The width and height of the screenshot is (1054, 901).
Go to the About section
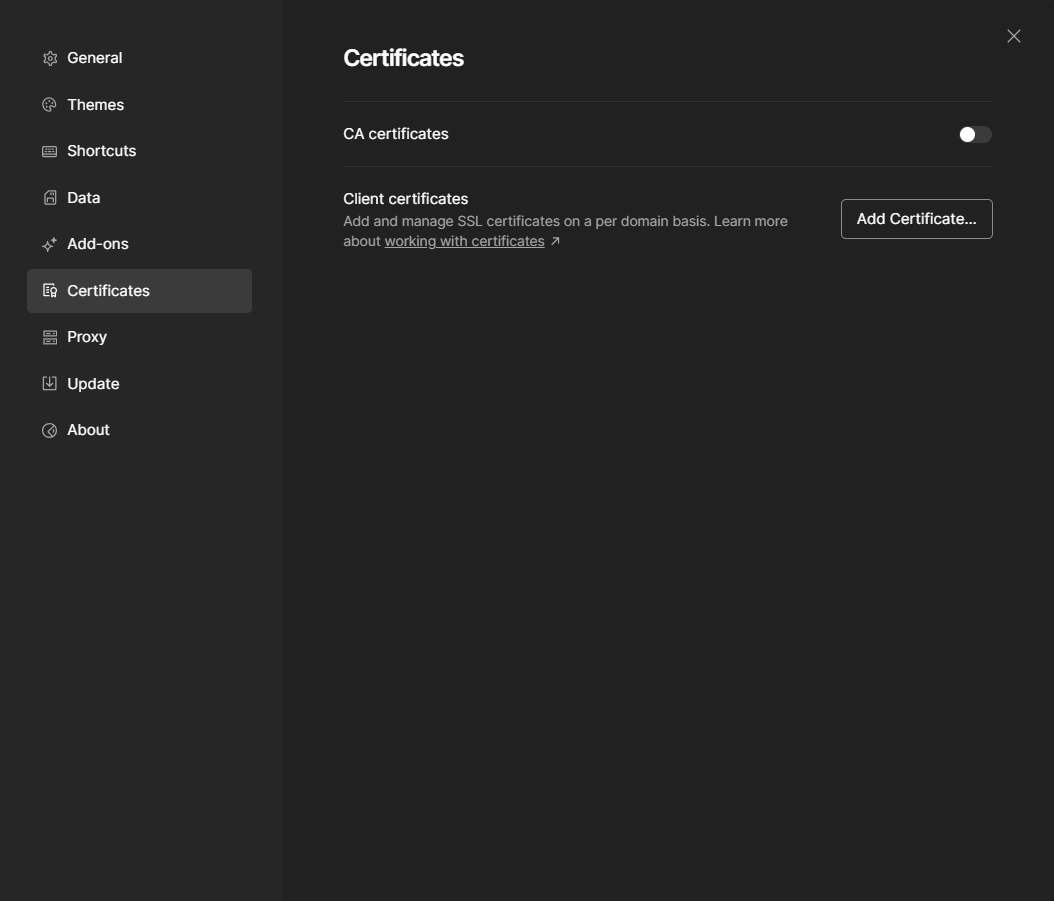click(x=139, y=430)
